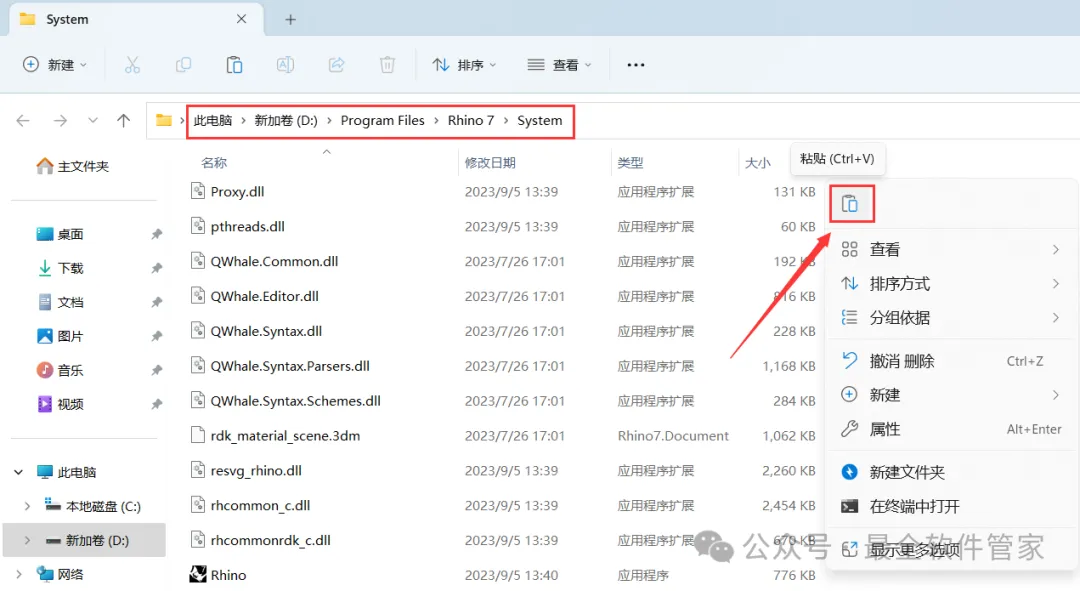Open 视频 in the sidebar
Image resolution: width=1080 pixels, height=591 pixels.
pyautogui.click(x=60, y=404)
